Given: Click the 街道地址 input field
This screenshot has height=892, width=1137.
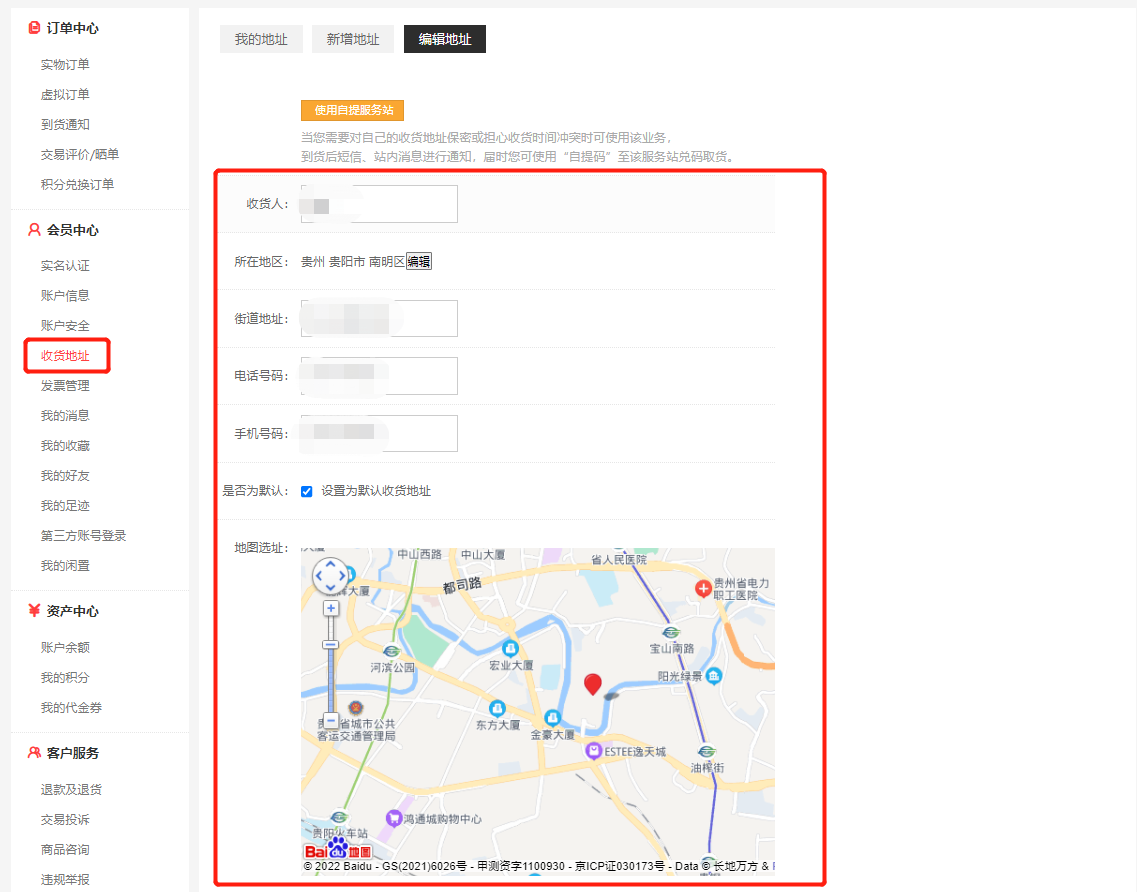Looking at the screenshot, I should point(379,319).
